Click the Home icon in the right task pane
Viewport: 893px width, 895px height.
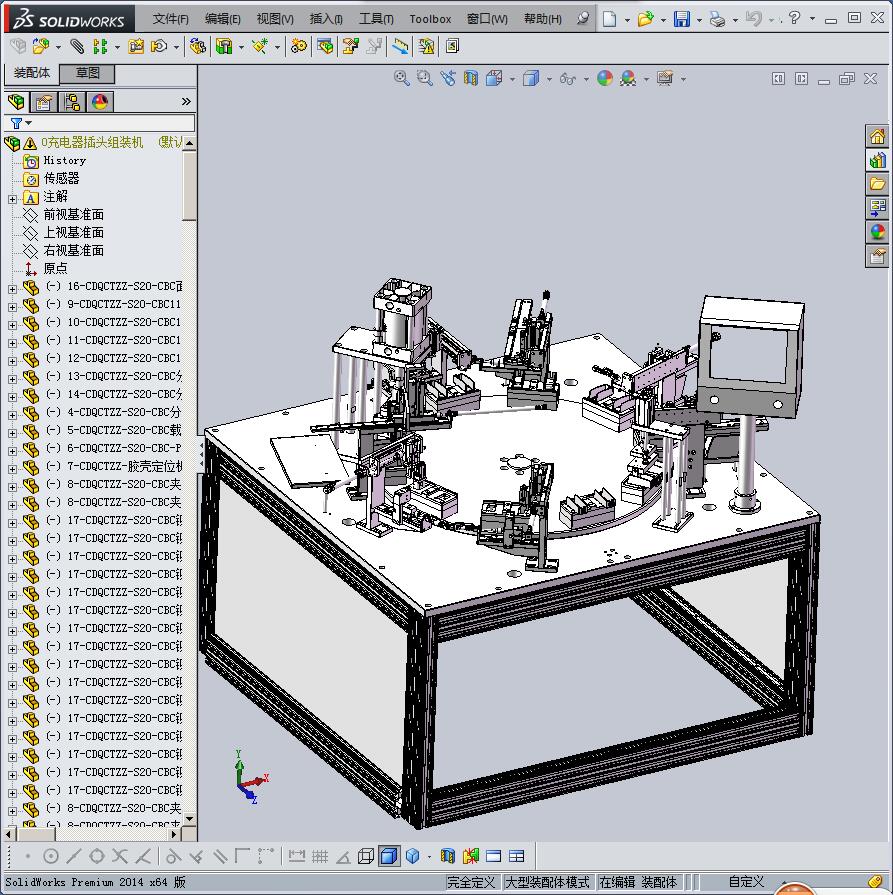click(x=877, y=137)
